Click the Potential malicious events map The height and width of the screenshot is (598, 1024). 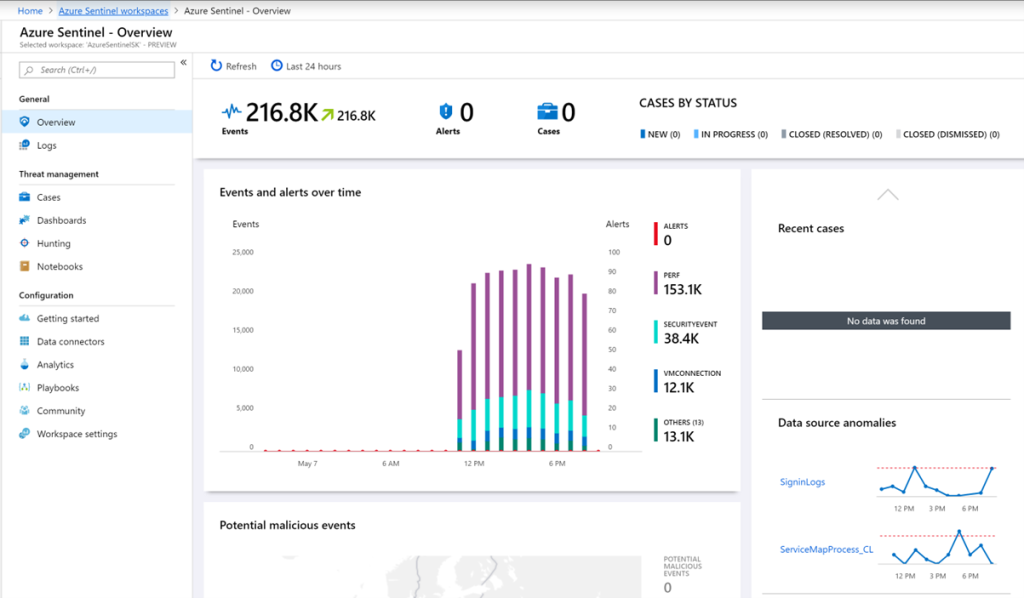[430, 576]
